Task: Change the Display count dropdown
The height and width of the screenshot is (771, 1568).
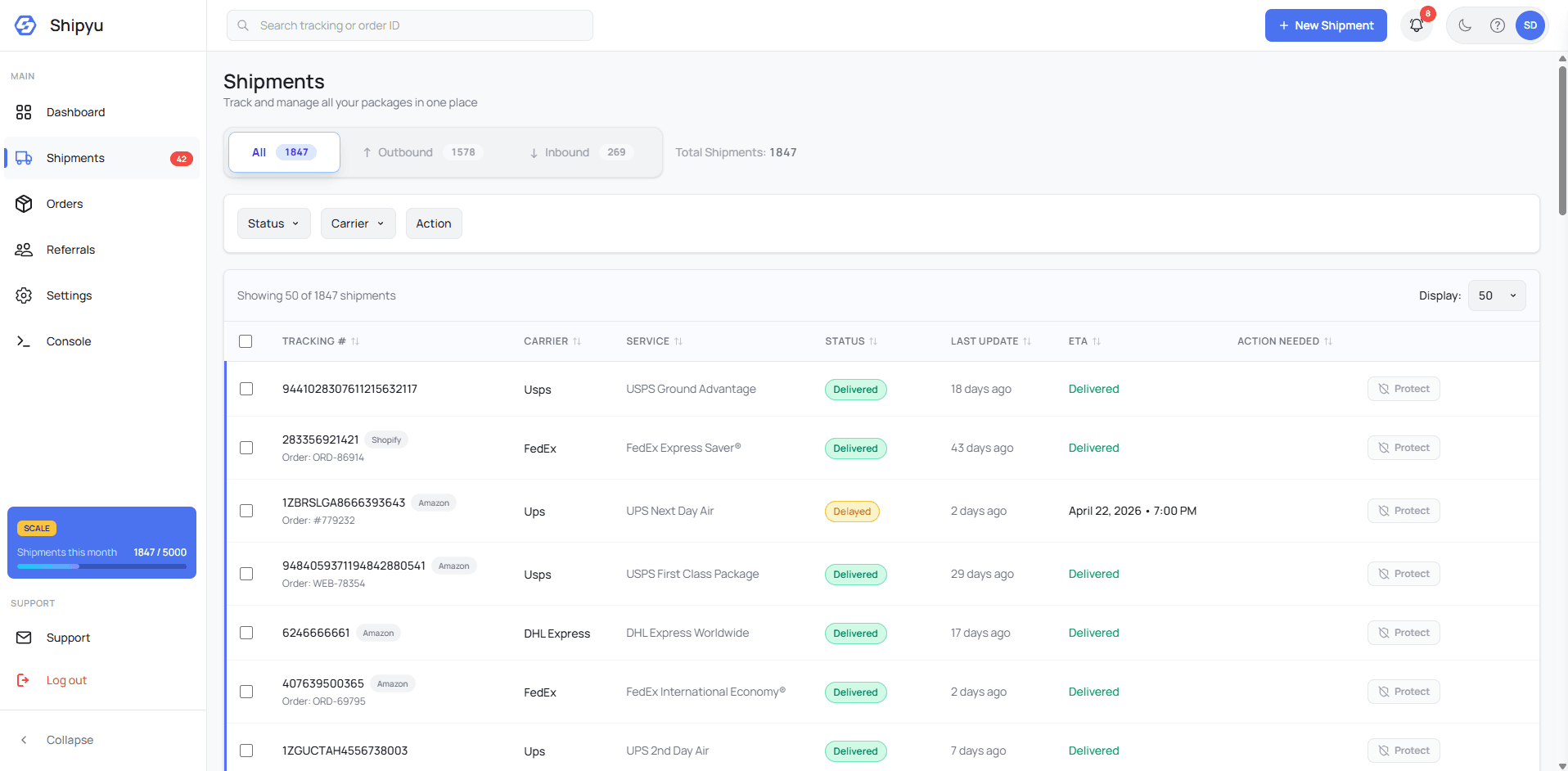Action: [x=1495, y=295]
